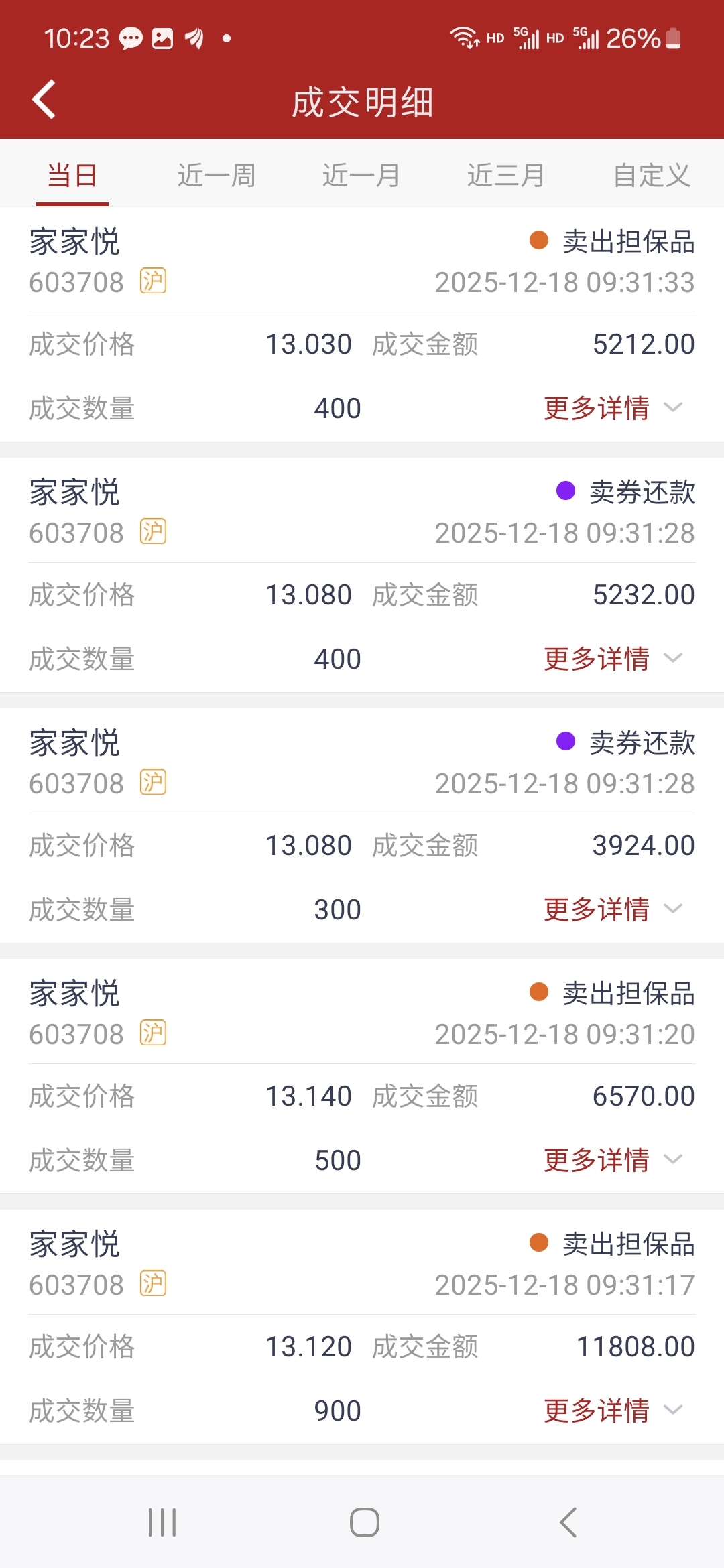
Task: Select the 近三月 tab
Action: coord(505,176)
